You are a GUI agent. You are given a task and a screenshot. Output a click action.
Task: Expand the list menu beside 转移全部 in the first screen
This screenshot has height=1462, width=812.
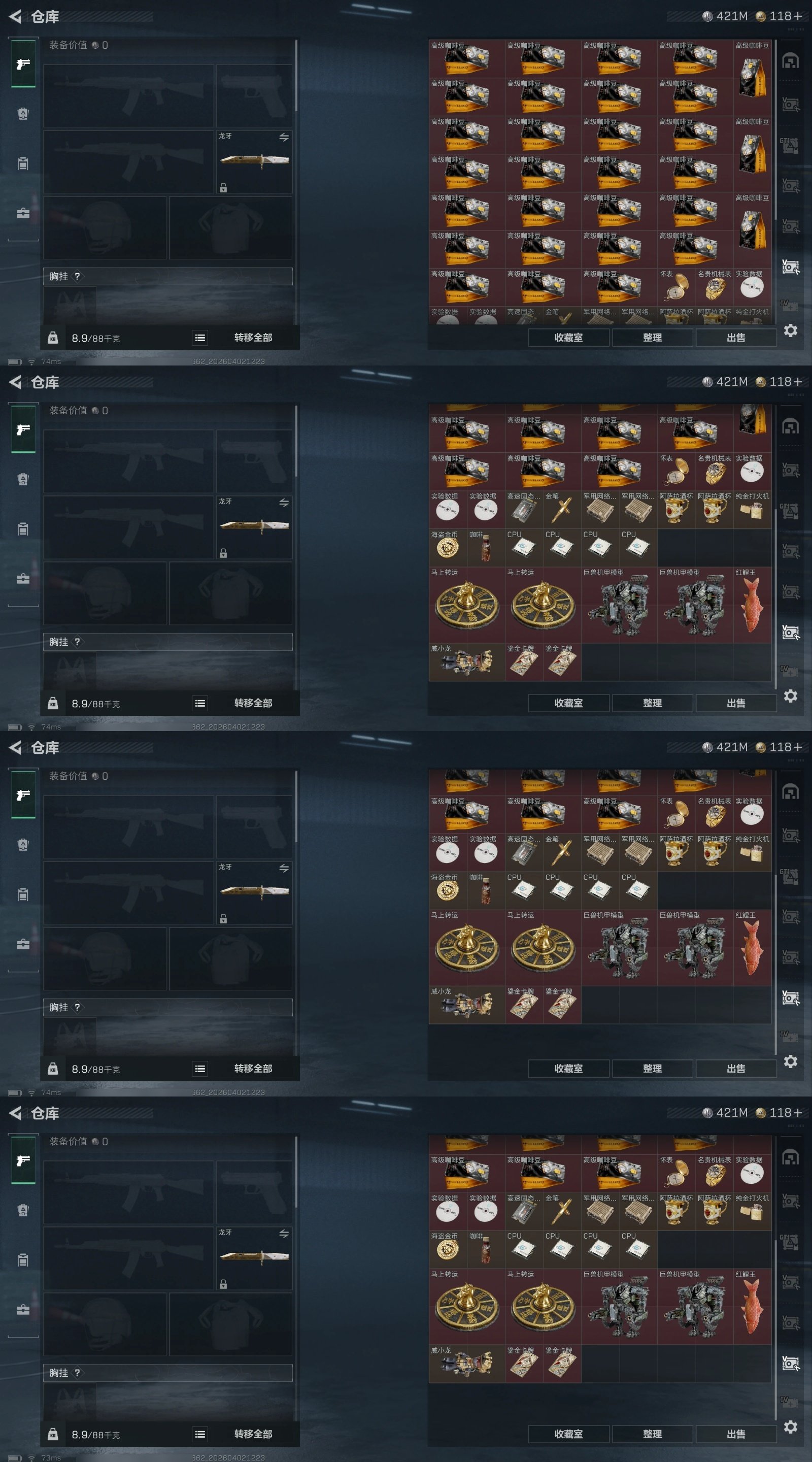click(200, 338)
